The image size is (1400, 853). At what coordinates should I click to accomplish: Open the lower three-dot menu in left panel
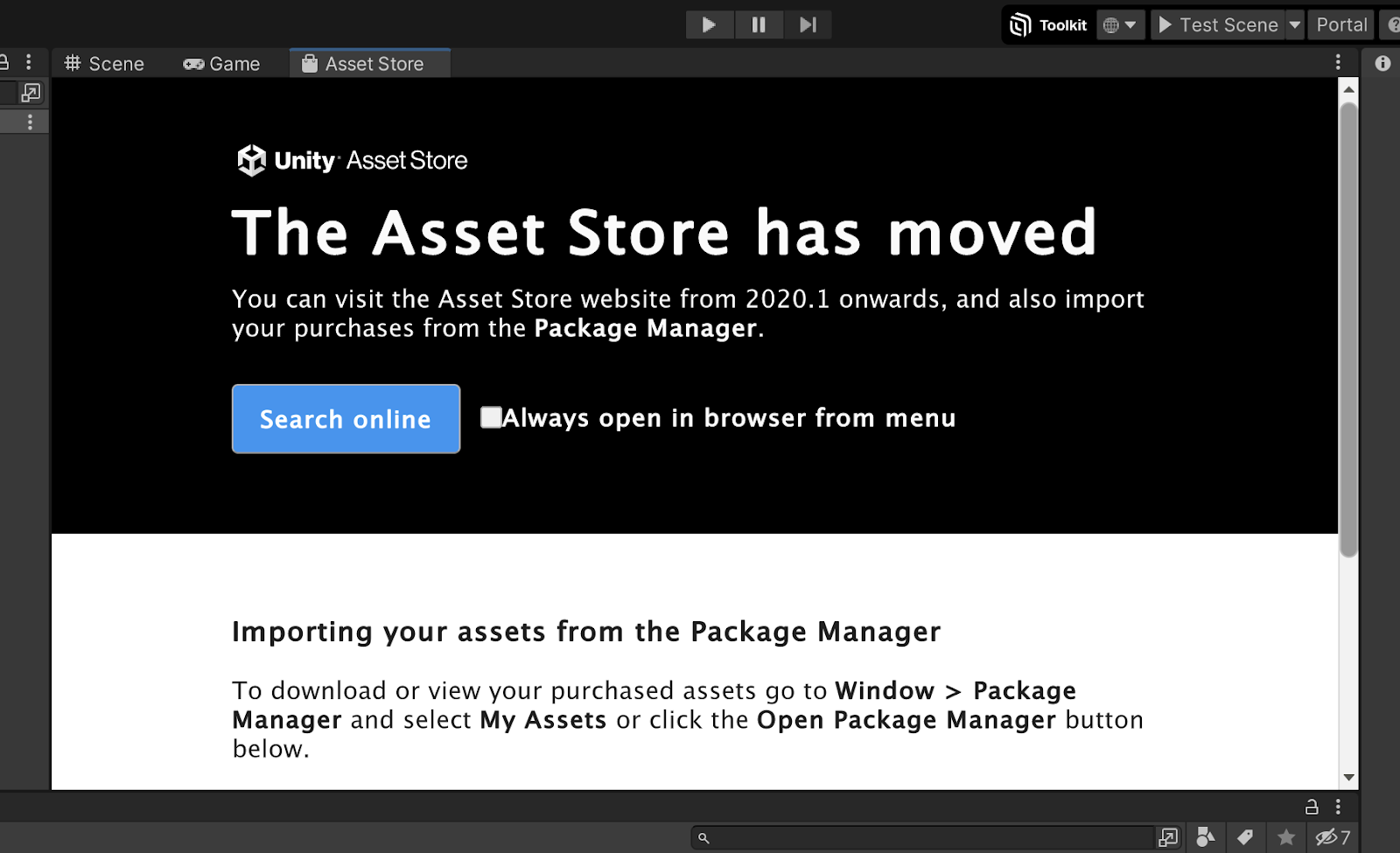(x=31, y=122)
